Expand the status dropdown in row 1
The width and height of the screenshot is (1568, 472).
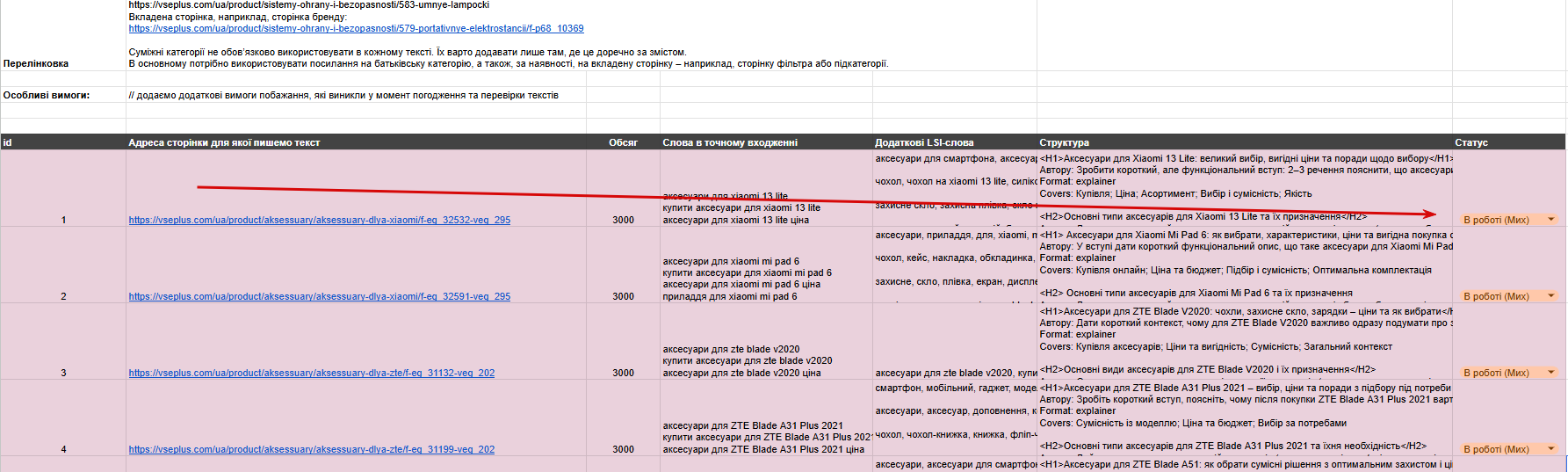(x=1550, y=220)
